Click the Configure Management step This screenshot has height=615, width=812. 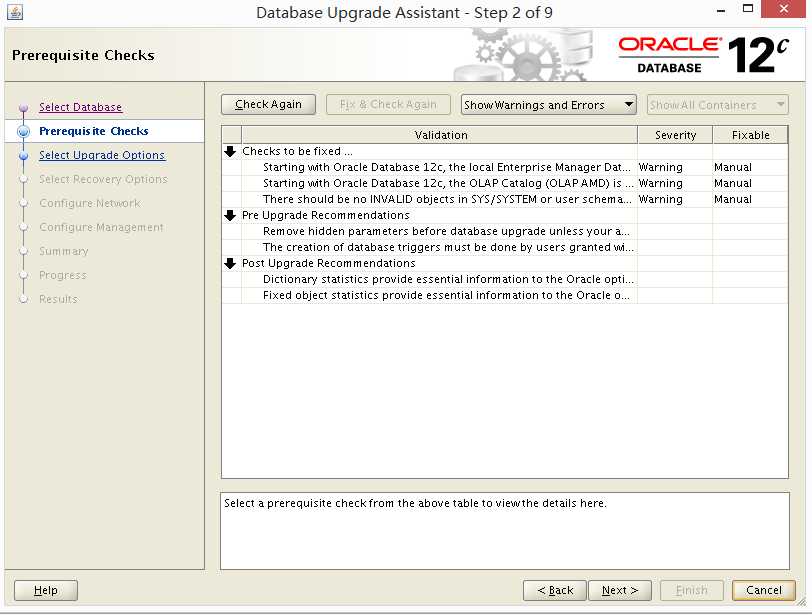101,227
